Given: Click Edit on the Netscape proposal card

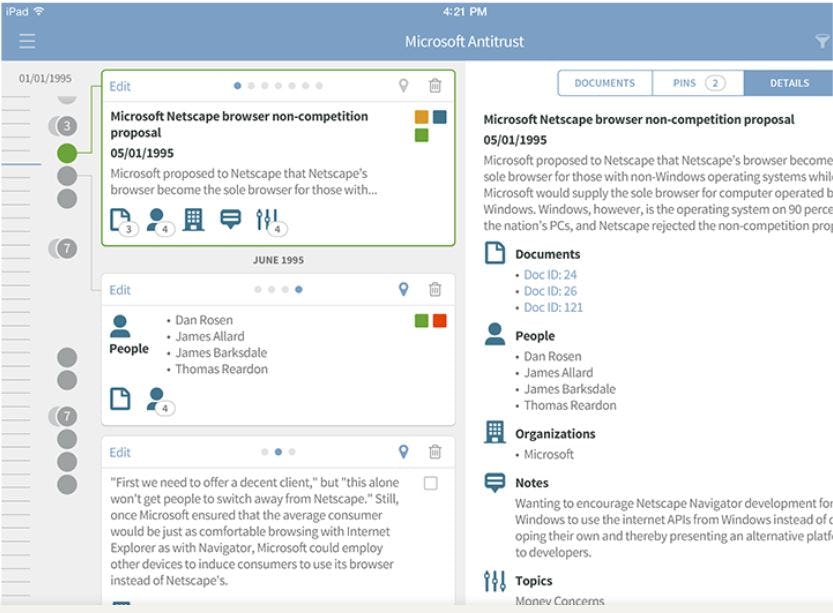Looking at the screenshot, I should tap(119, 86).
